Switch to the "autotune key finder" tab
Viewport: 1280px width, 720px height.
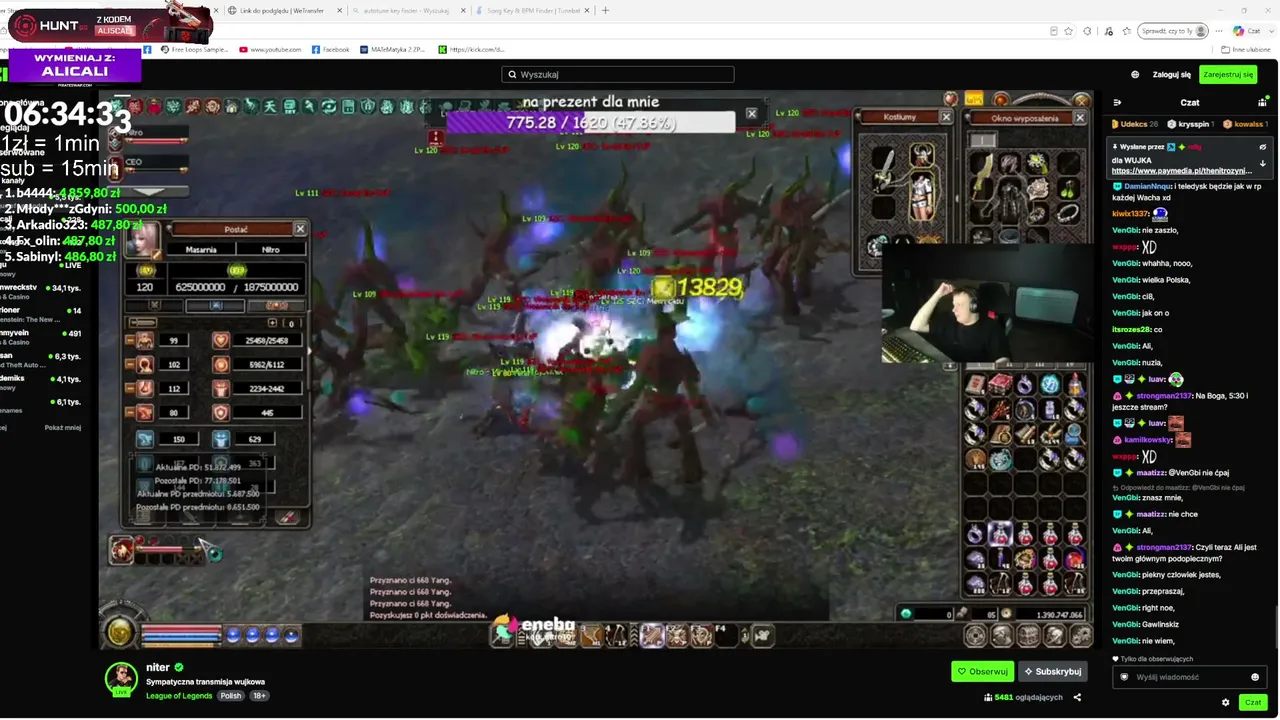(x=406, y=10)
